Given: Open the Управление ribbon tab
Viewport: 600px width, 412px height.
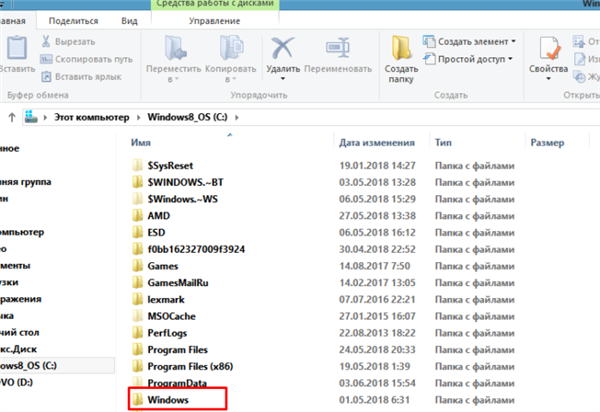Looking at the screenshot, I should (x=214, y=21).
